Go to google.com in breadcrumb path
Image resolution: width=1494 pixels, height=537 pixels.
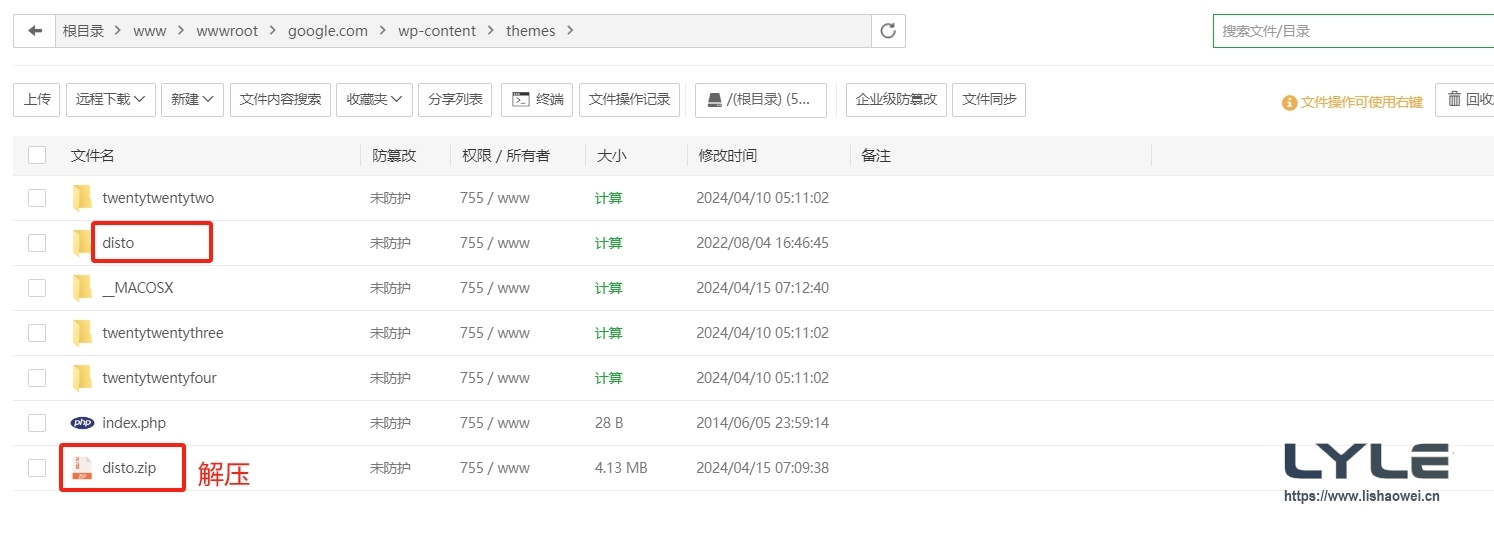pos(328,31)
